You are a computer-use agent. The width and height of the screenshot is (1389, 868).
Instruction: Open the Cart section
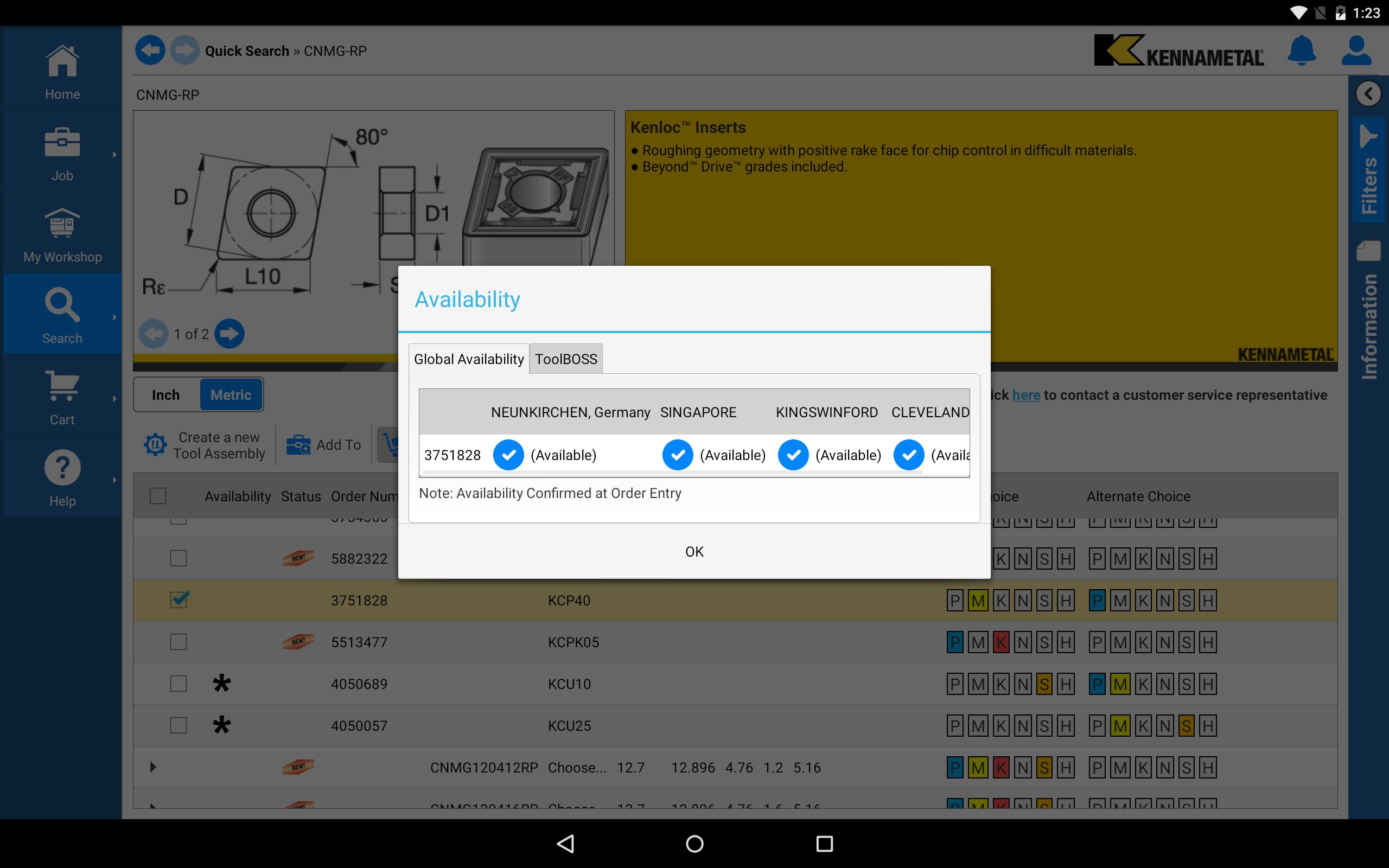pyautogui.click(x=62, y=397)
